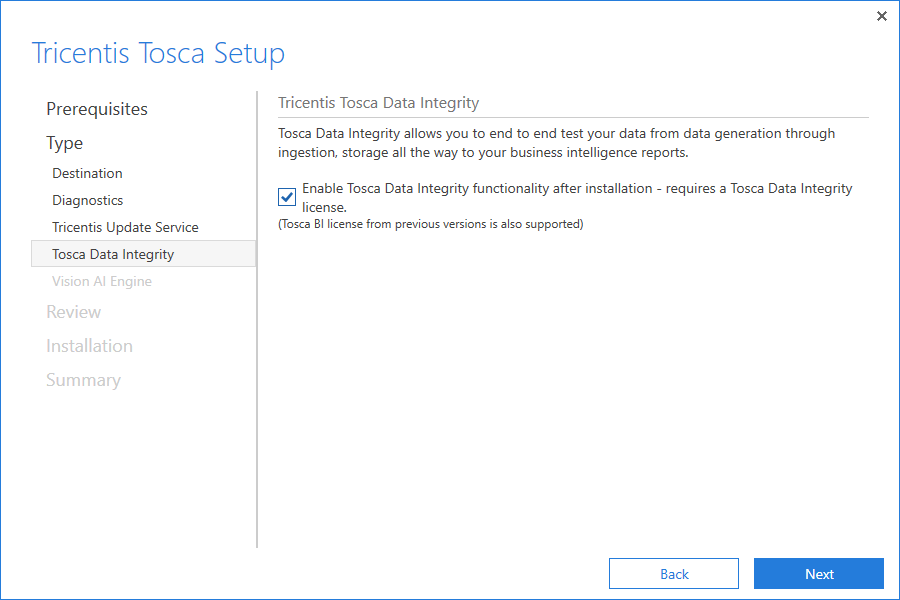Select the Summary step
This screenshot has width=900, height=600.
83,380
